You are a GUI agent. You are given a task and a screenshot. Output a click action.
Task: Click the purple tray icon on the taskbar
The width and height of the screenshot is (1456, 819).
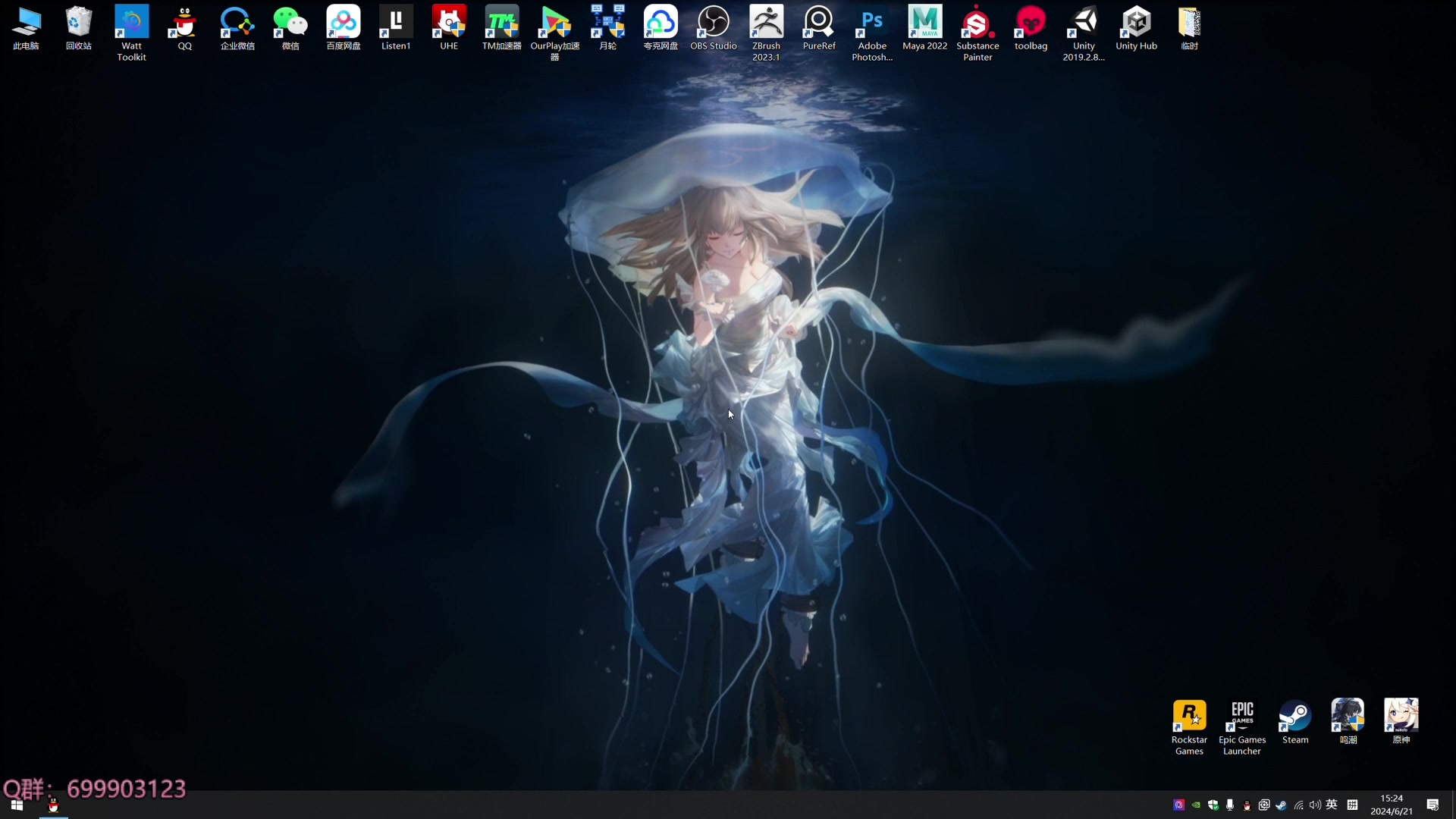tap(1178, 805)
